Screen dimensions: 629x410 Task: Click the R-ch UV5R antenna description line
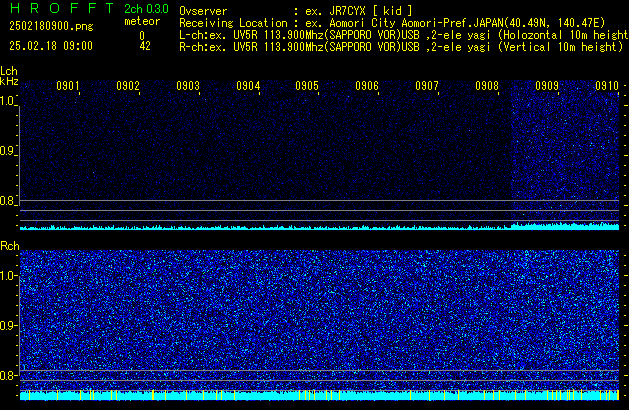click(401, 47)
